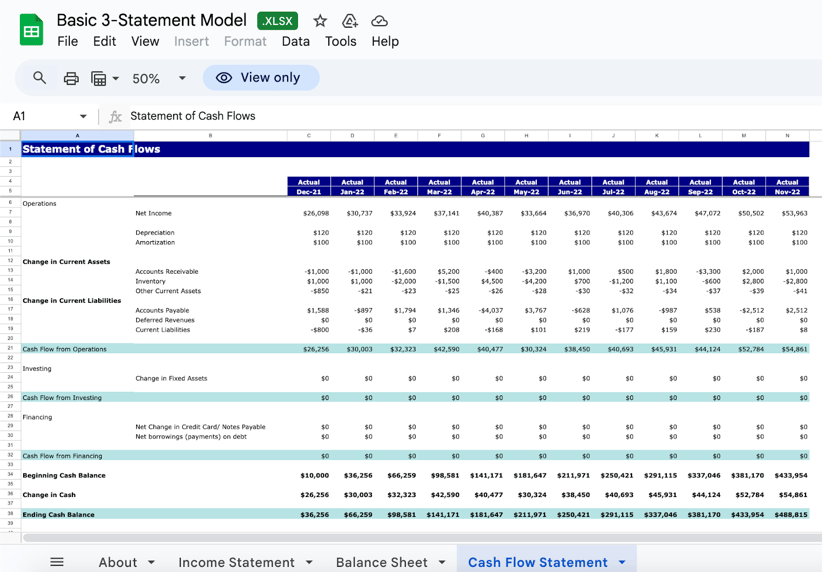Image resolution: width=822 pixels, height=572 pixels.
Task: Open the name box dropdown arrow
Action: click(83, 116)
